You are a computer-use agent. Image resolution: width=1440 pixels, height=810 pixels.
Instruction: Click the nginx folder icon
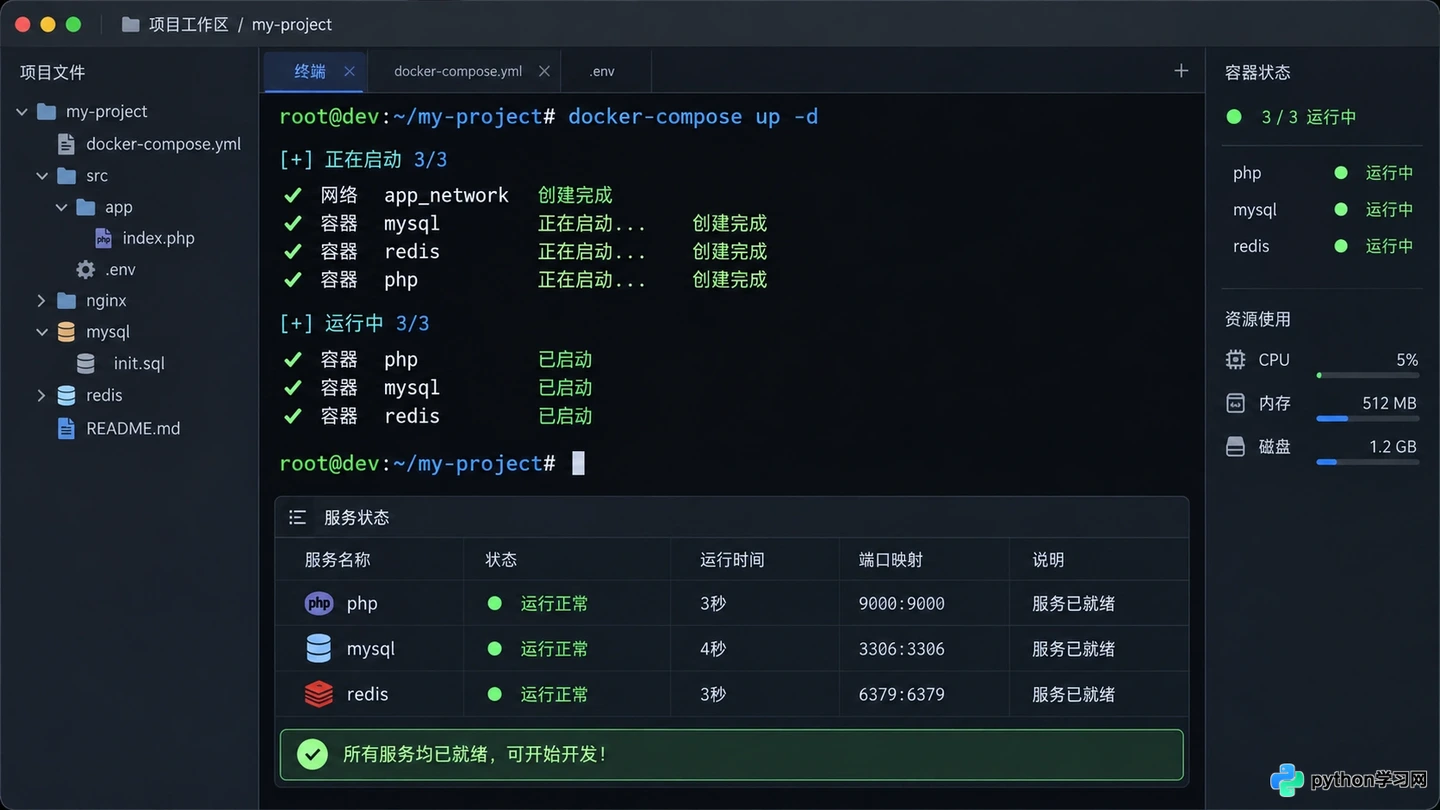[66, 300]
